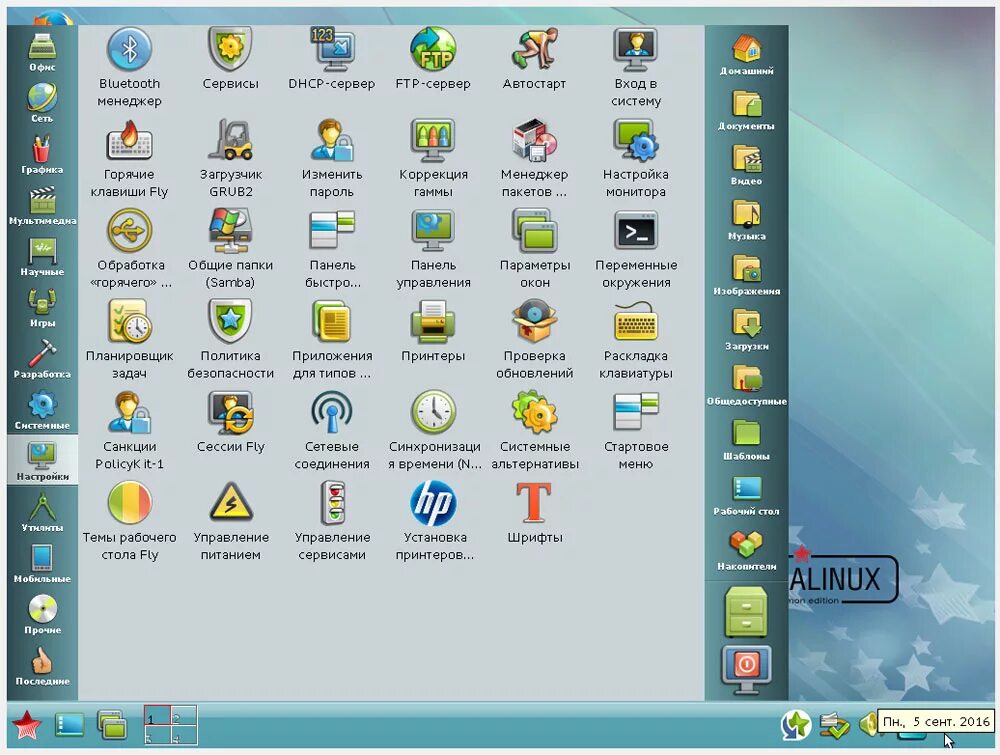Launch Панель управления
1000x755 pixels.
pyautogui.click(x=433, y=249)
